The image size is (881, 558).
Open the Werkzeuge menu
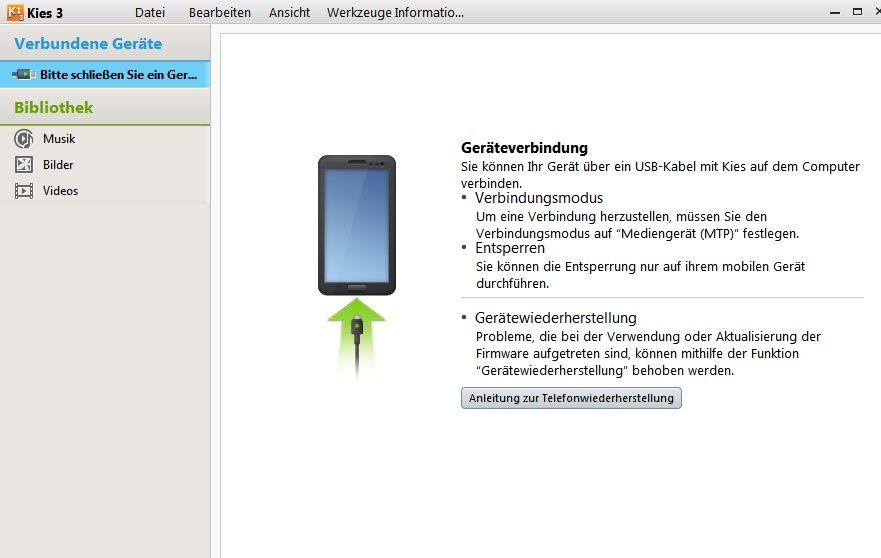(357, 12)
